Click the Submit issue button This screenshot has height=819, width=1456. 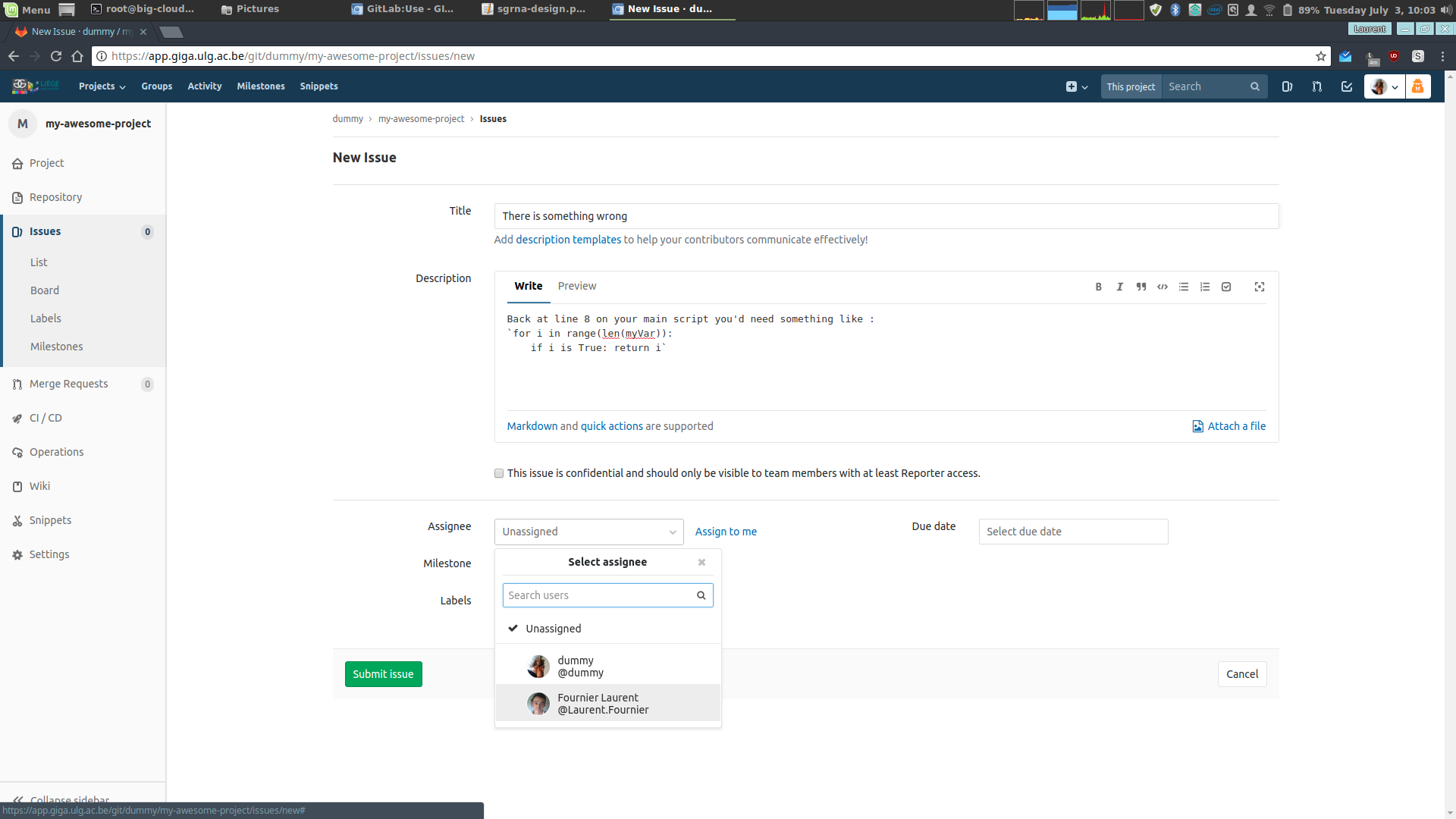383,674
